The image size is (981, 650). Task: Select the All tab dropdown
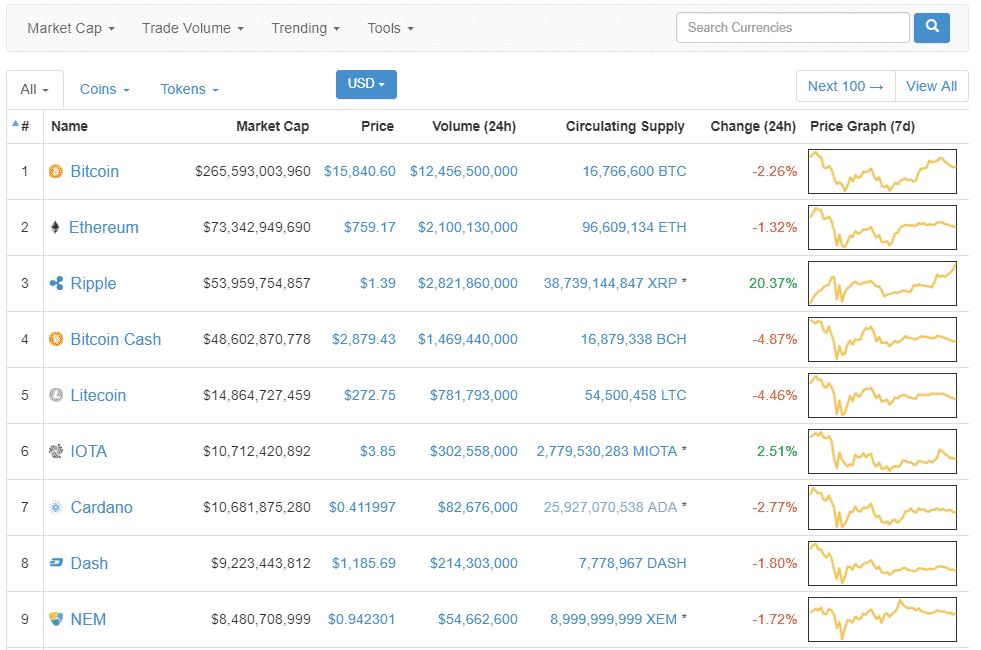click(34, 89)
